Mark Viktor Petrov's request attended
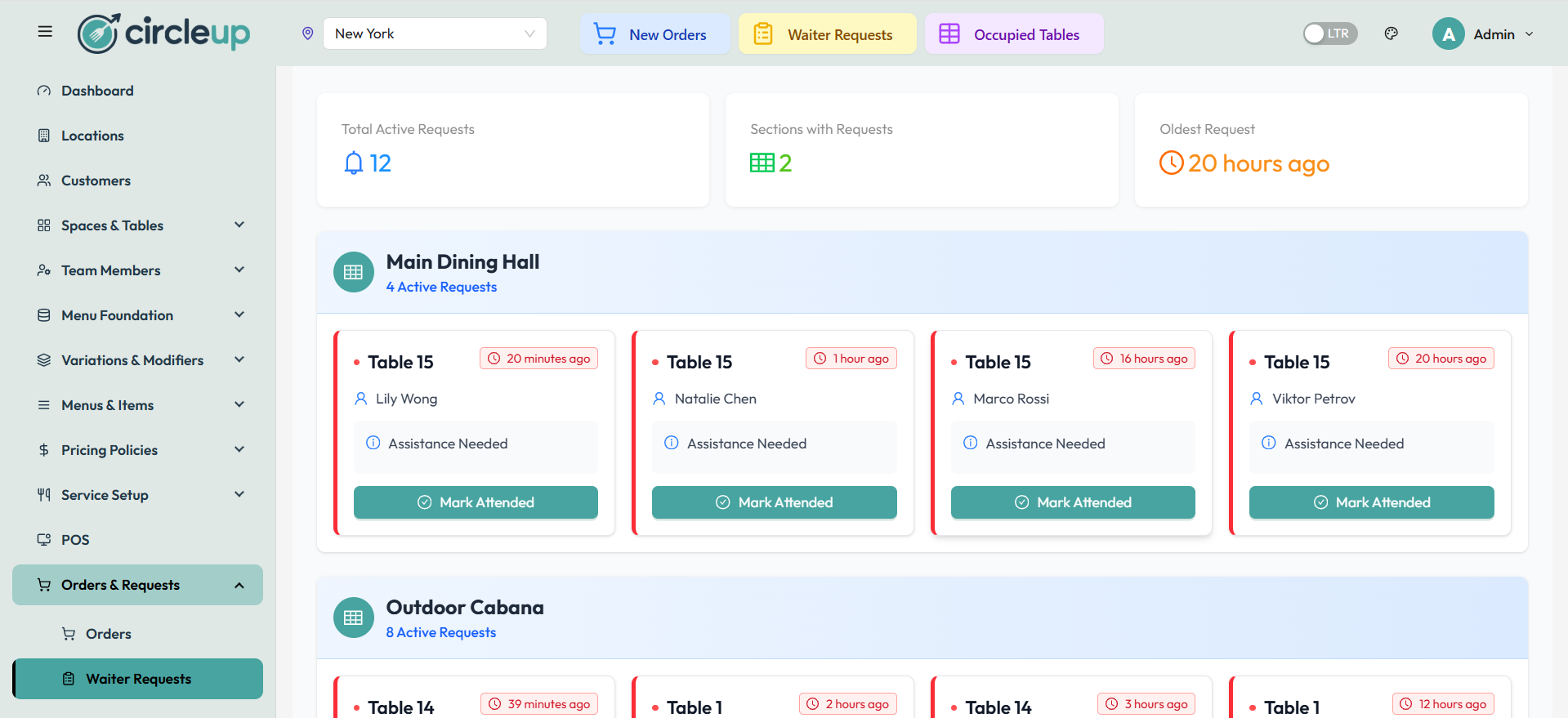Screen dimensions: 1568x718 pyautogui.click(x=1372, y=502)
